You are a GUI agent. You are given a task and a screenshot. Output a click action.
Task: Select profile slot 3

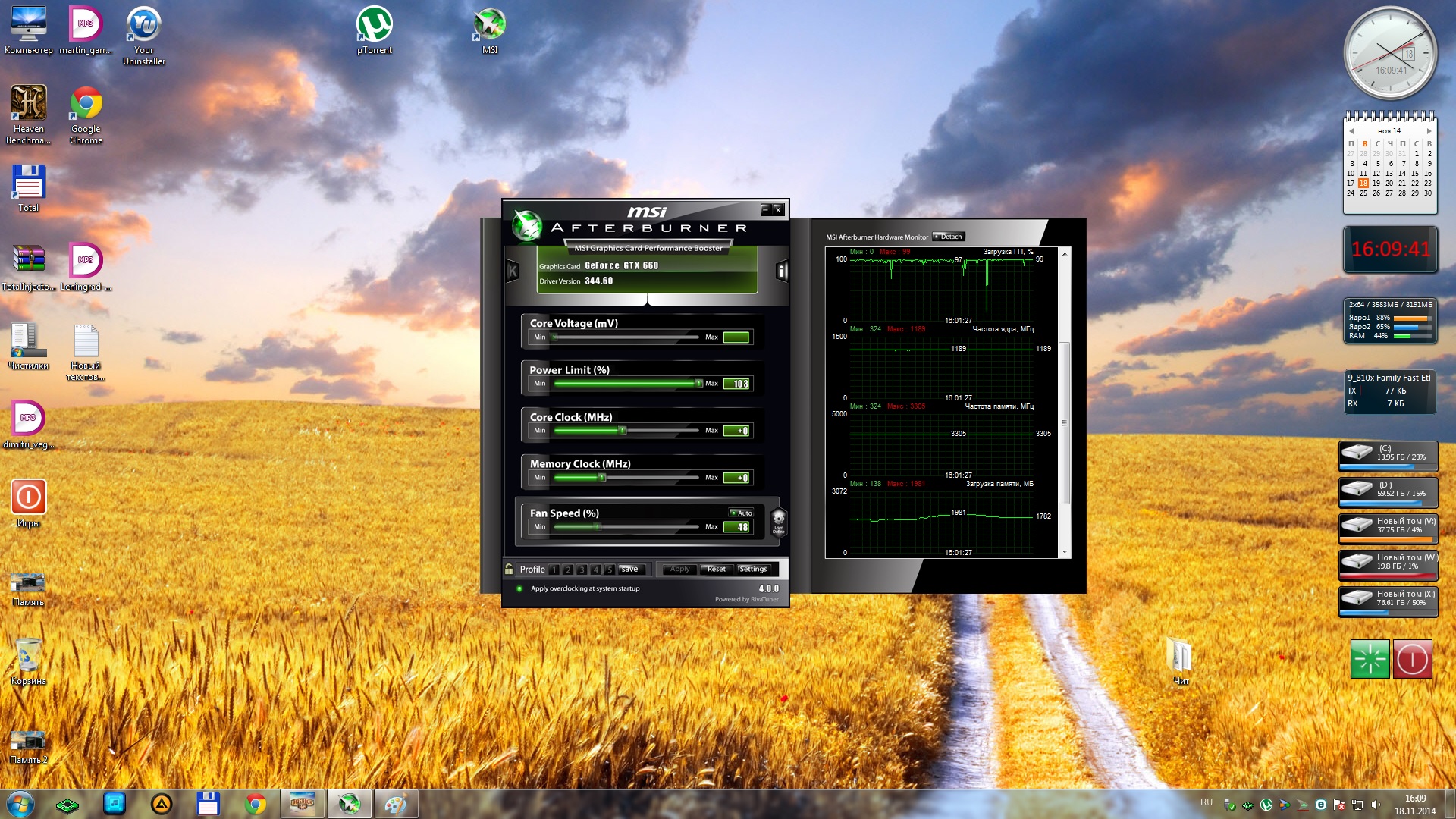point(582,570)
